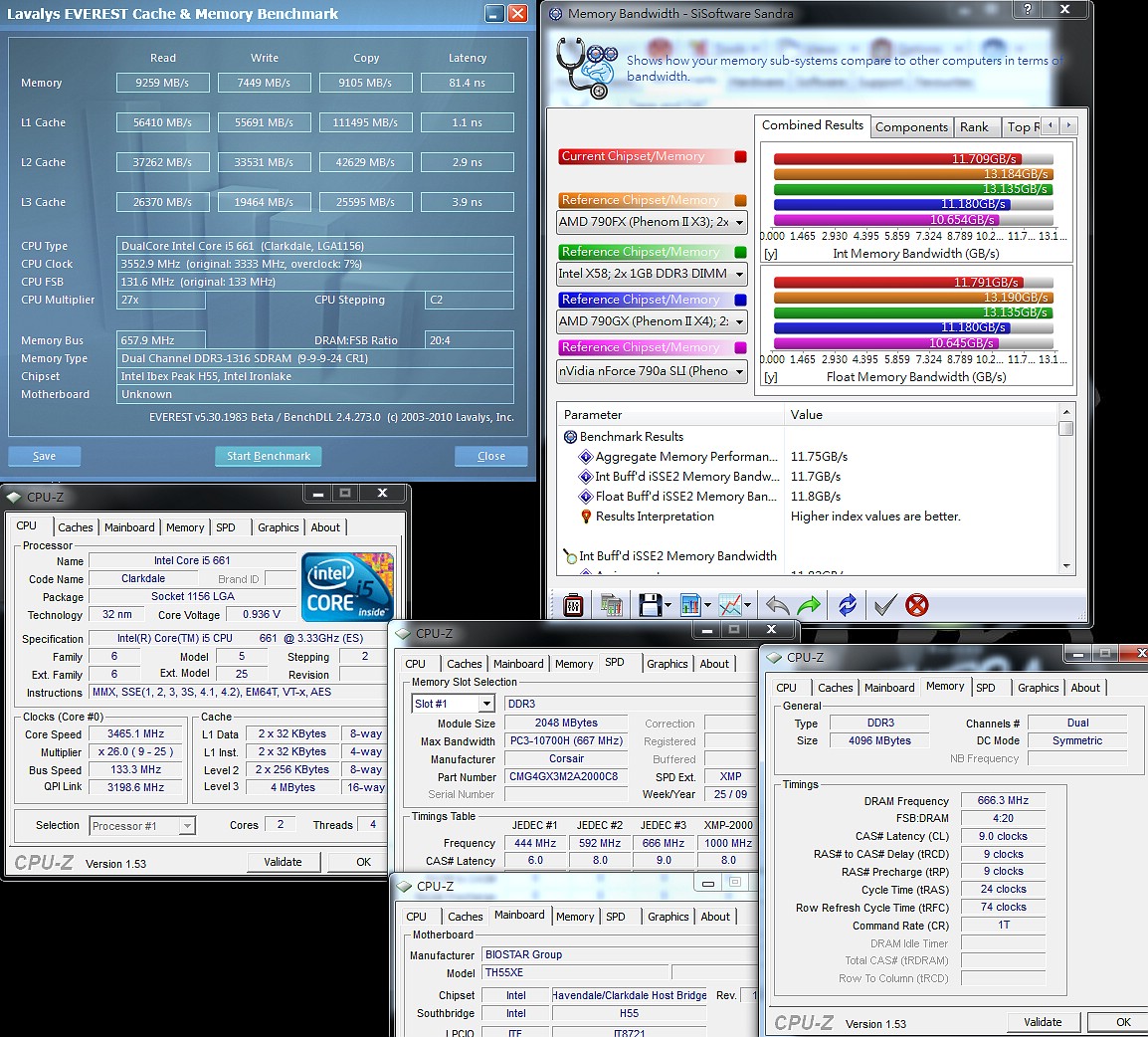This screenshot has height=1037, width=1148.
Task: Click the Part Number CMG4GX3M2A2000C8 value
Action: [564, 776]
